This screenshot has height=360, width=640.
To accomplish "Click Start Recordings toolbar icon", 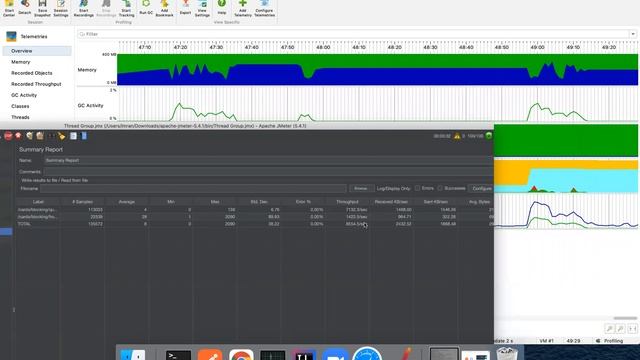I will point(83,8).
